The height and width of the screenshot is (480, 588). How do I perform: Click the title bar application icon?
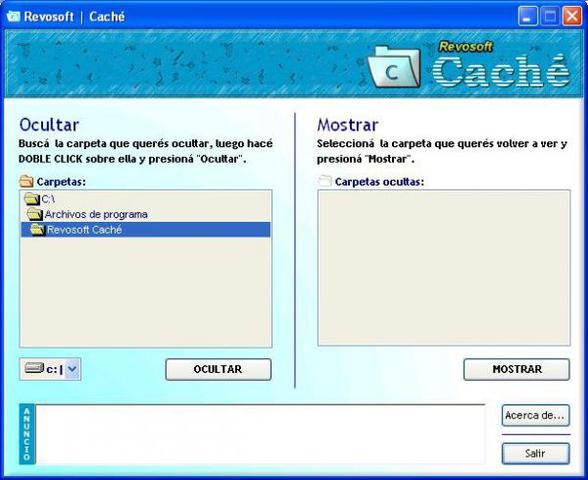[13, 16]
